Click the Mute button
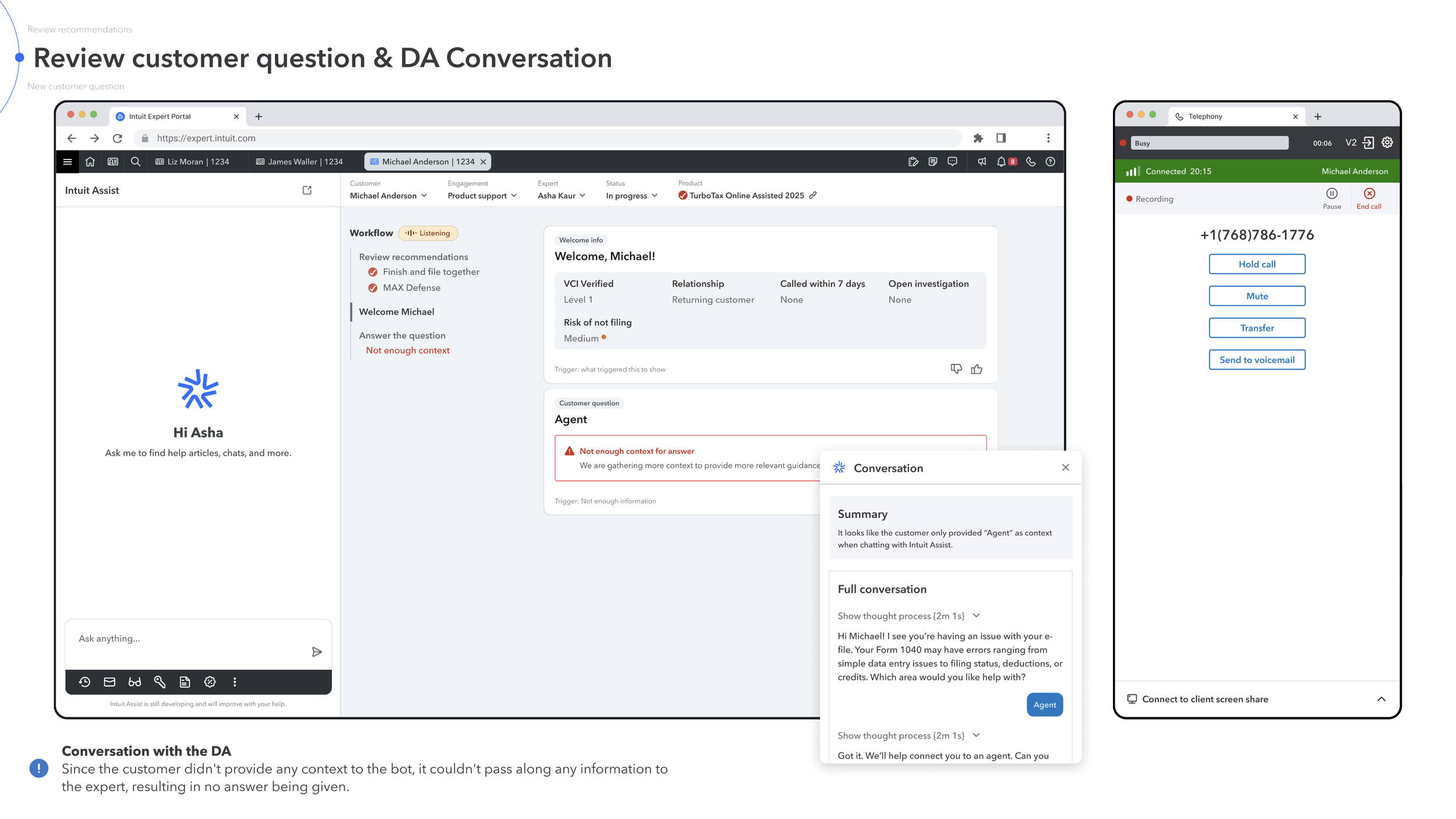Image resolution: width=1456 pixels, height=819 pixels. (1257, 296)
